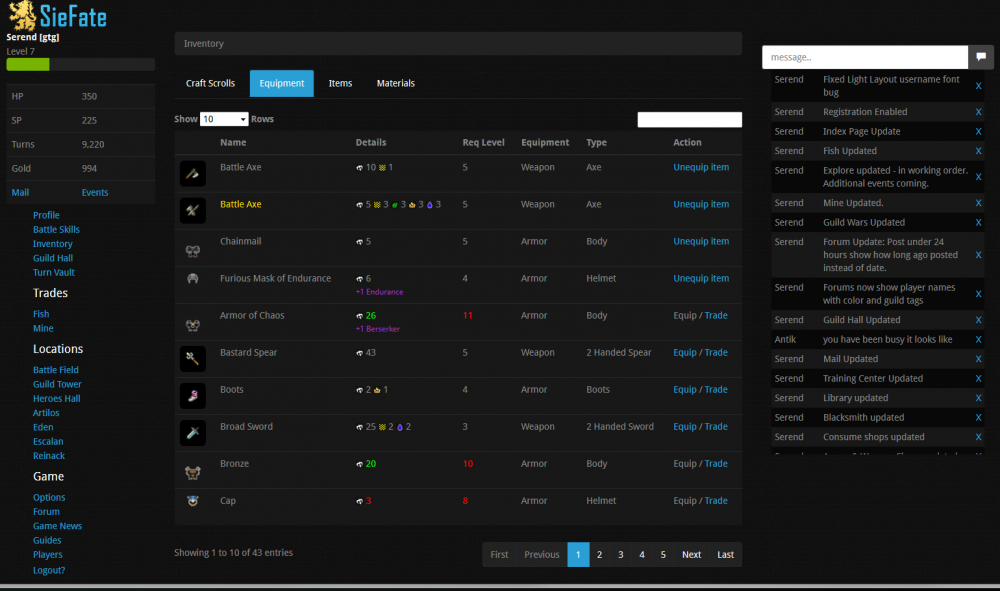
Task: Sort table by Req Level column
Action: (x=483, y=142)
